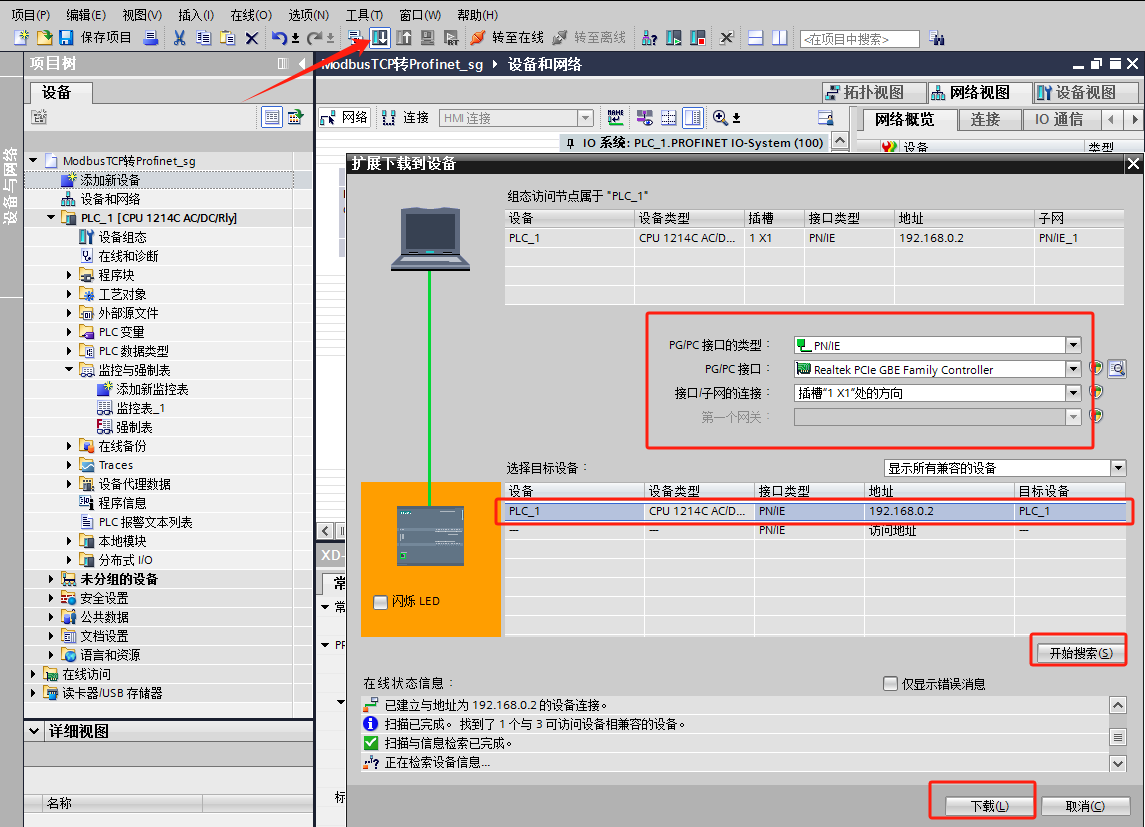Open the Edit (编辑) menu
The height and width of the screenshot is (827, 1145).
click(x=85, y=15)
